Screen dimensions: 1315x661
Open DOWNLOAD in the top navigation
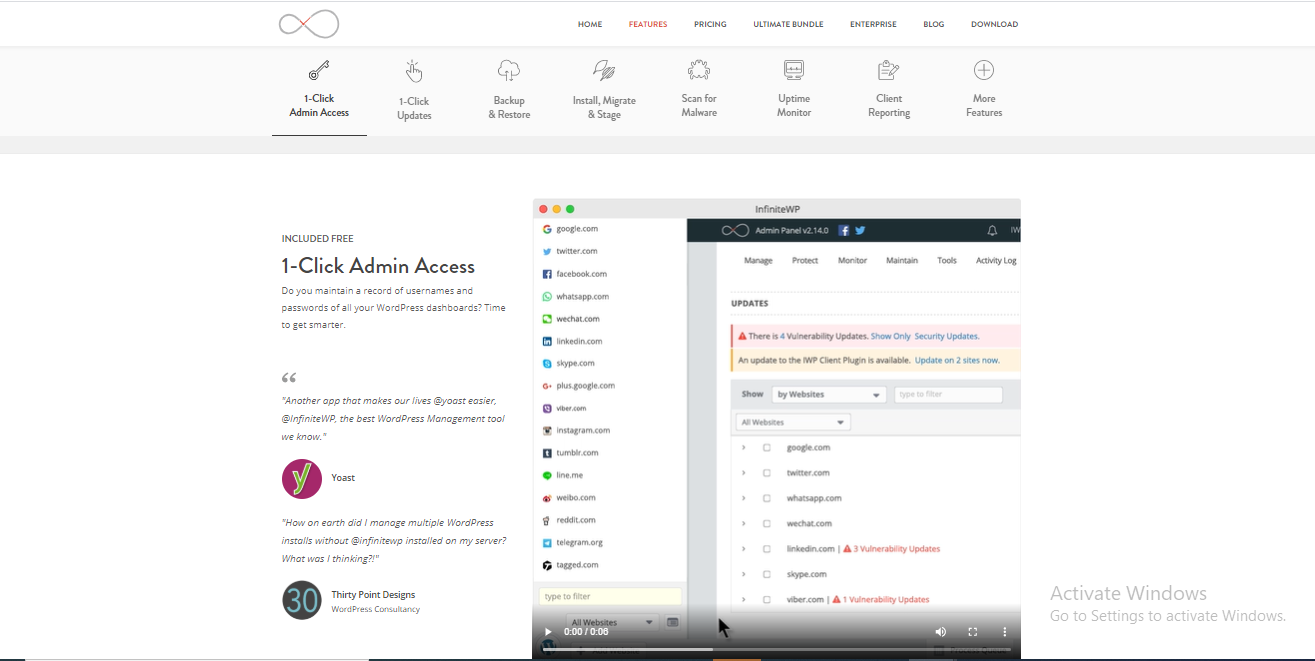click(x=994, y=24)
